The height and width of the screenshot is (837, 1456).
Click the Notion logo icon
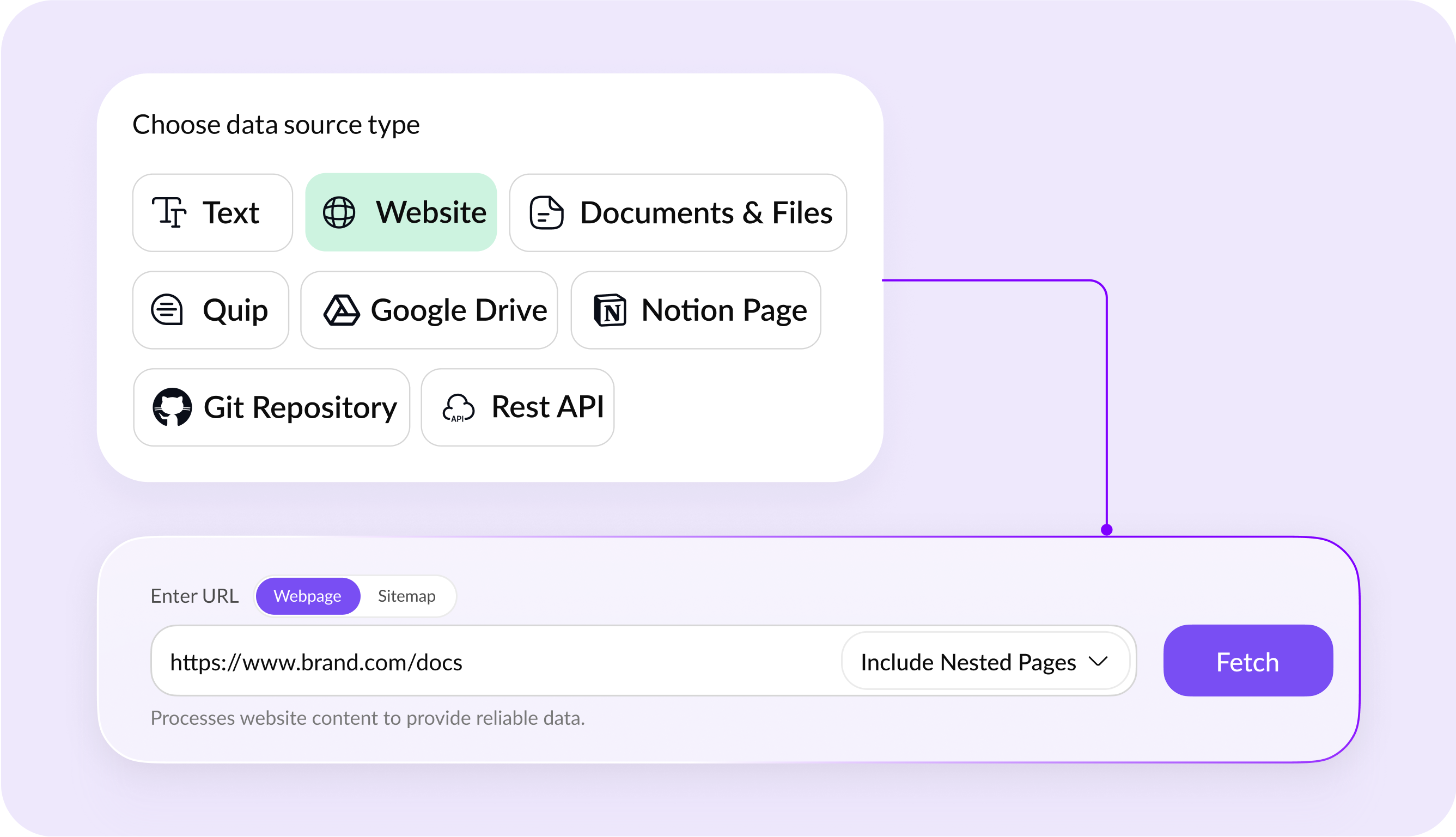(x=610, y=310)
